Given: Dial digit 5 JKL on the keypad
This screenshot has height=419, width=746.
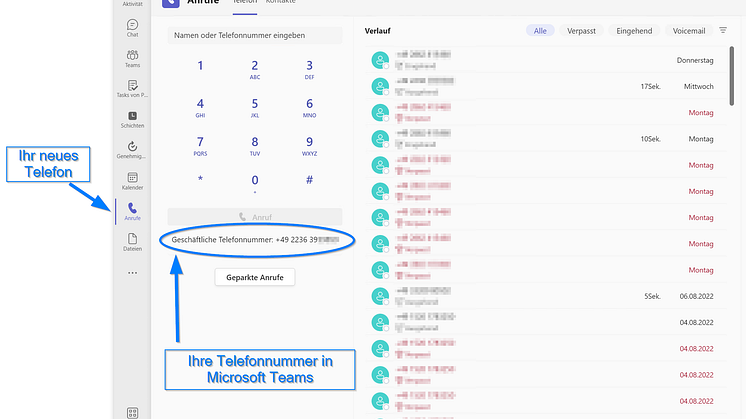Looking at the screenshot, I should 255,107.
